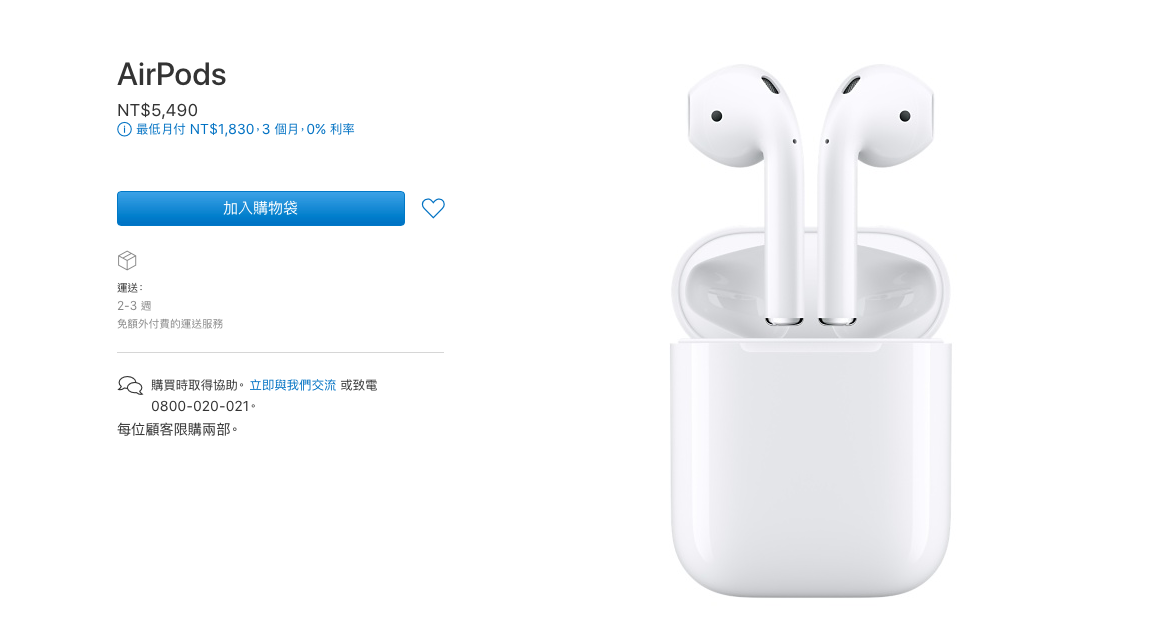Click the 2-3 週 shipping estimate

[134, 306]
